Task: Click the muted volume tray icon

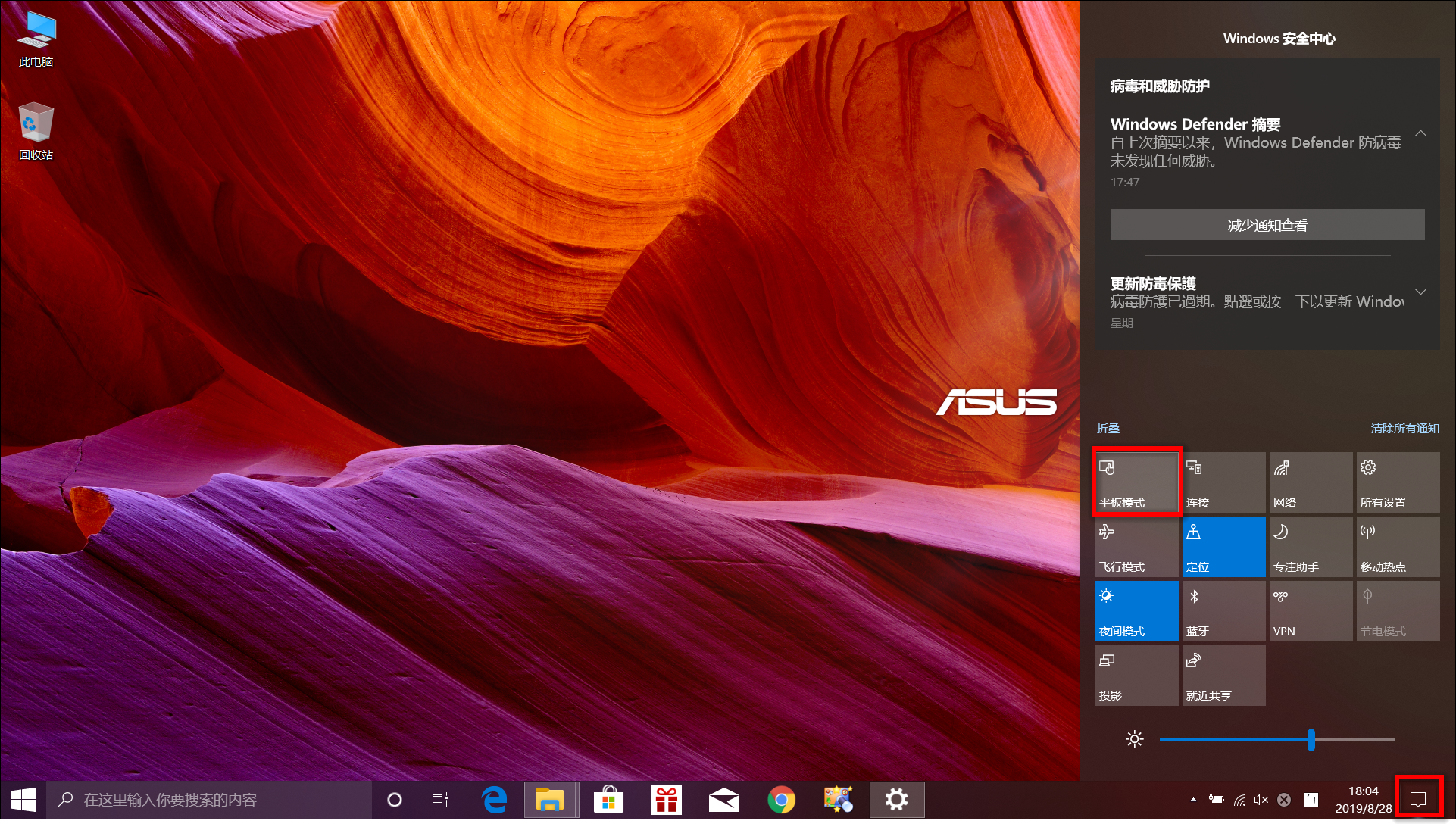Action: [1261, 800]
